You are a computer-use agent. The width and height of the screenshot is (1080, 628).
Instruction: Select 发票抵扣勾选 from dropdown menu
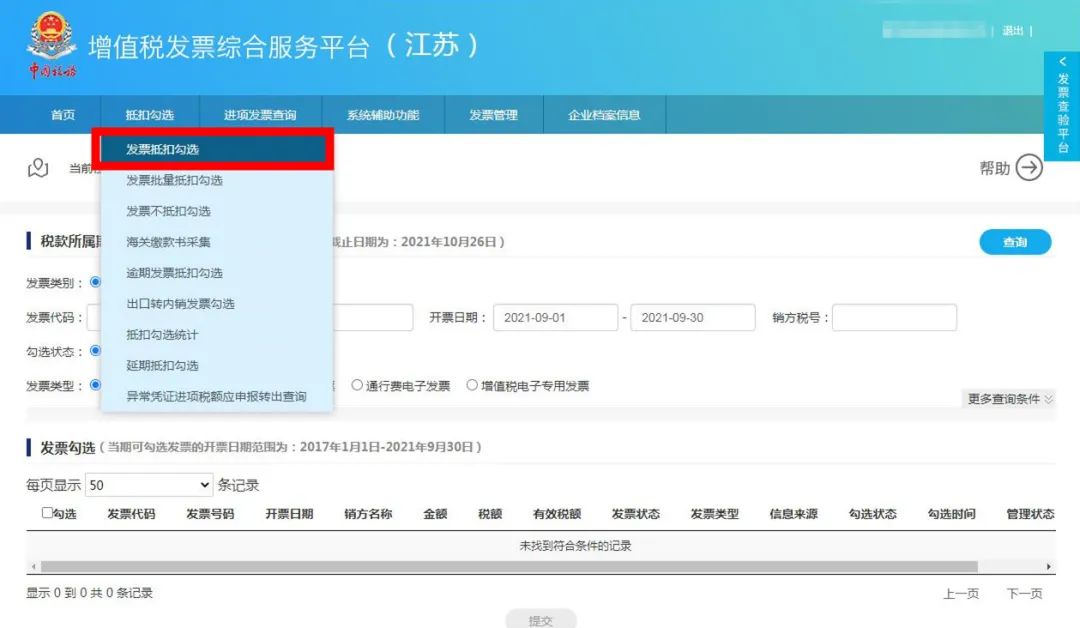[x=214, y=149]
